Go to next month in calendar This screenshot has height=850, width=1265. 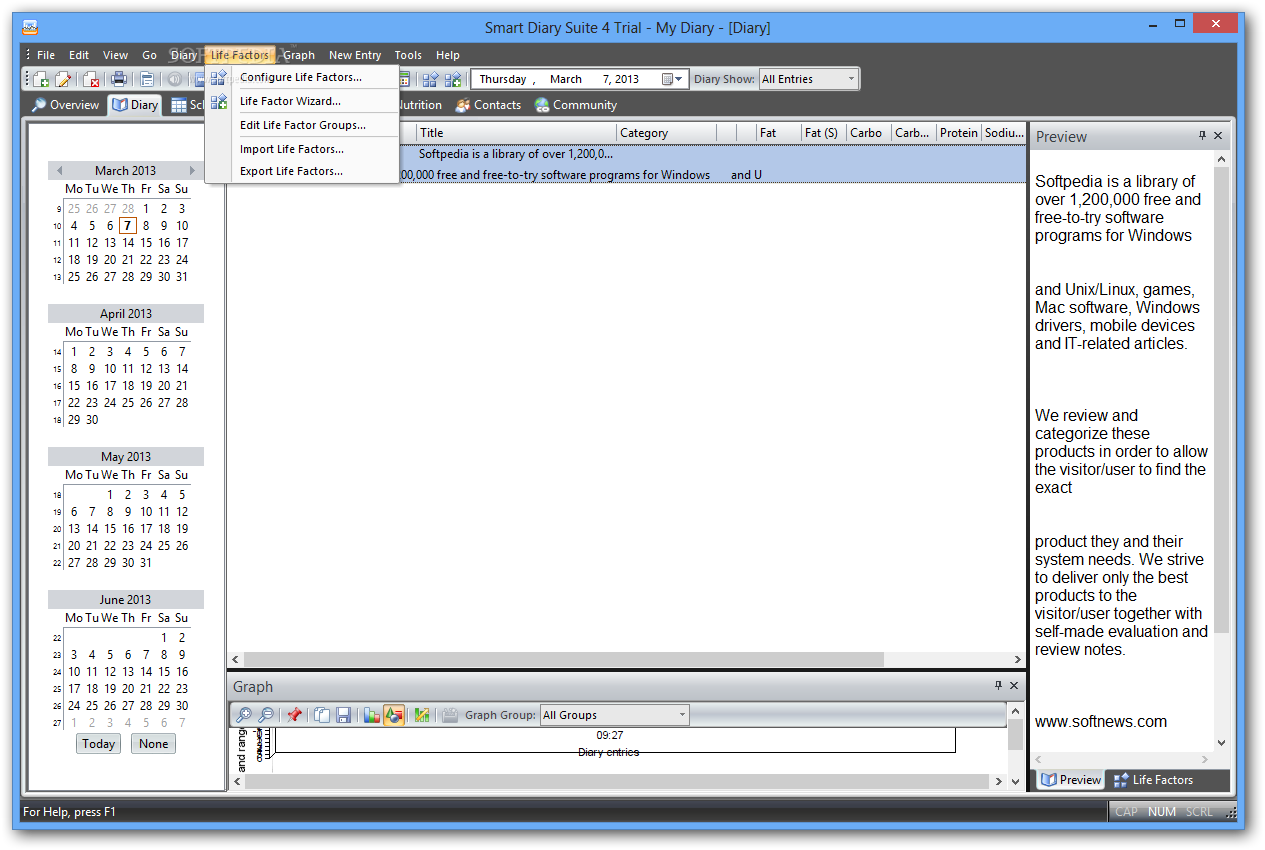192,171
